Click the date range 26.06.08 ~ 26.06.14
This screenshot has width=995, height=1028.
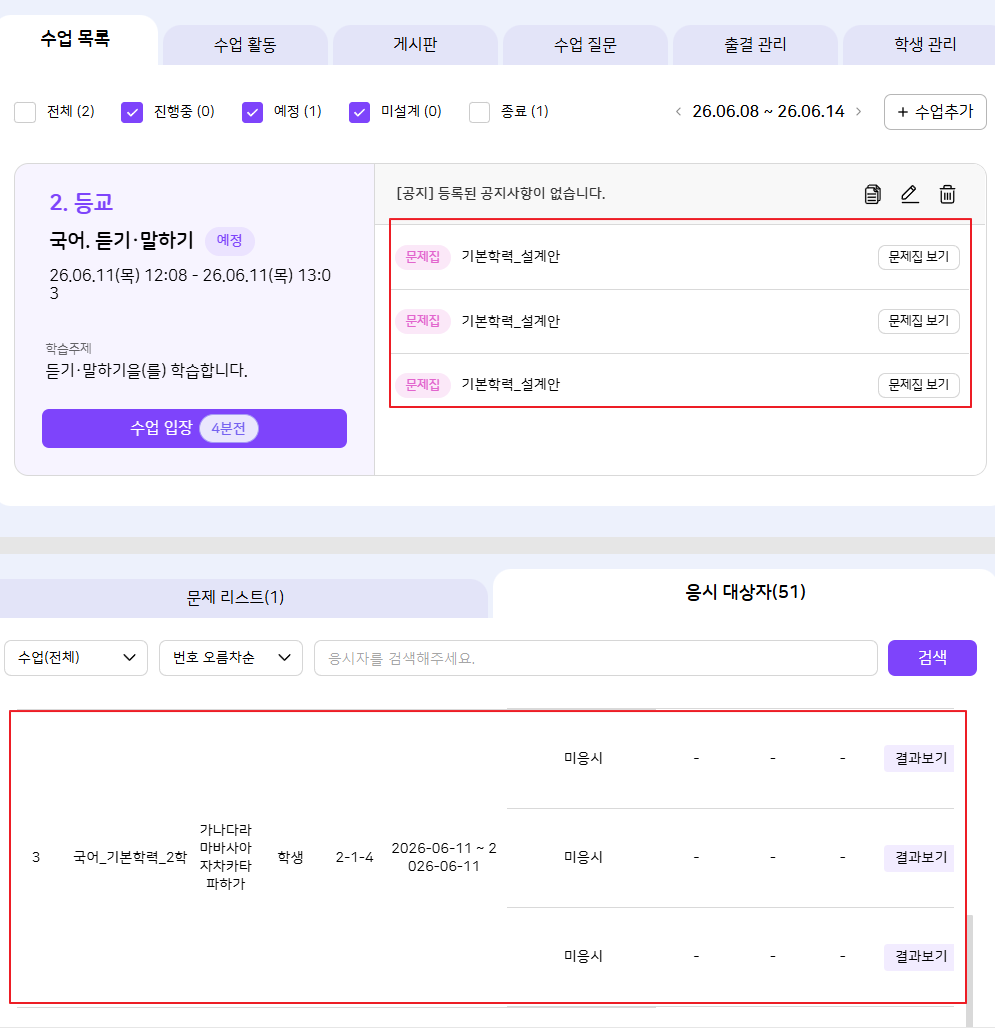768,111
